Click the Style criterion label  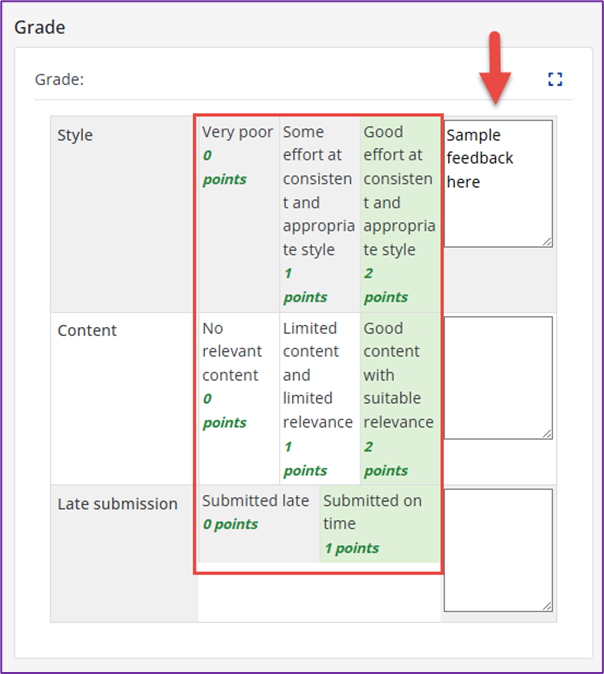point(75,135)
